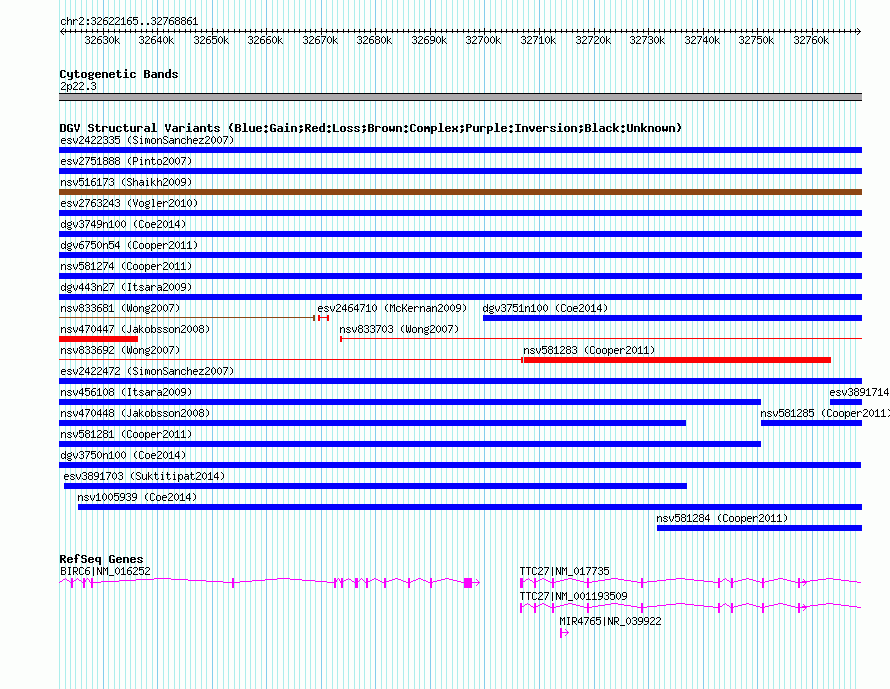The height and width of the screenshot is (689, 890).
Task: Open nsv1005939 (Coe2014) variant label
Action: pos(137,497)
